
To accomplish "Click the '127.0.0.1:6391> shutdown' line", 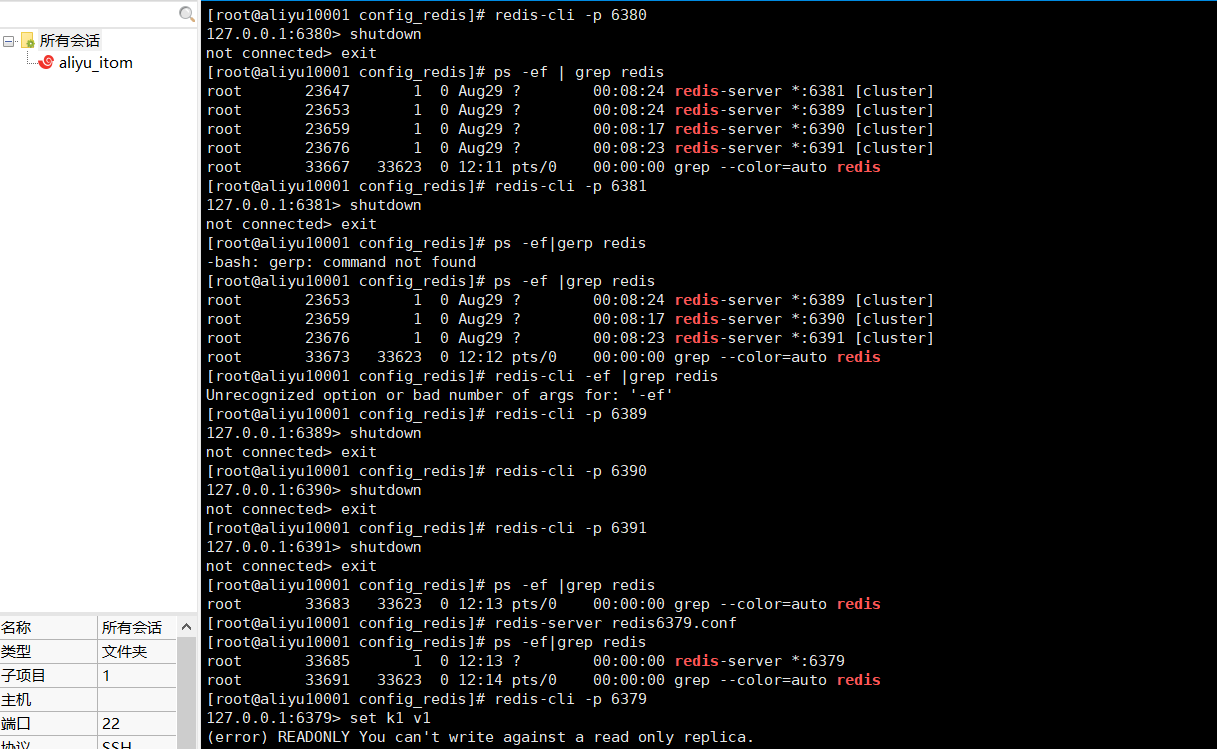I will (x=314, y=547).
